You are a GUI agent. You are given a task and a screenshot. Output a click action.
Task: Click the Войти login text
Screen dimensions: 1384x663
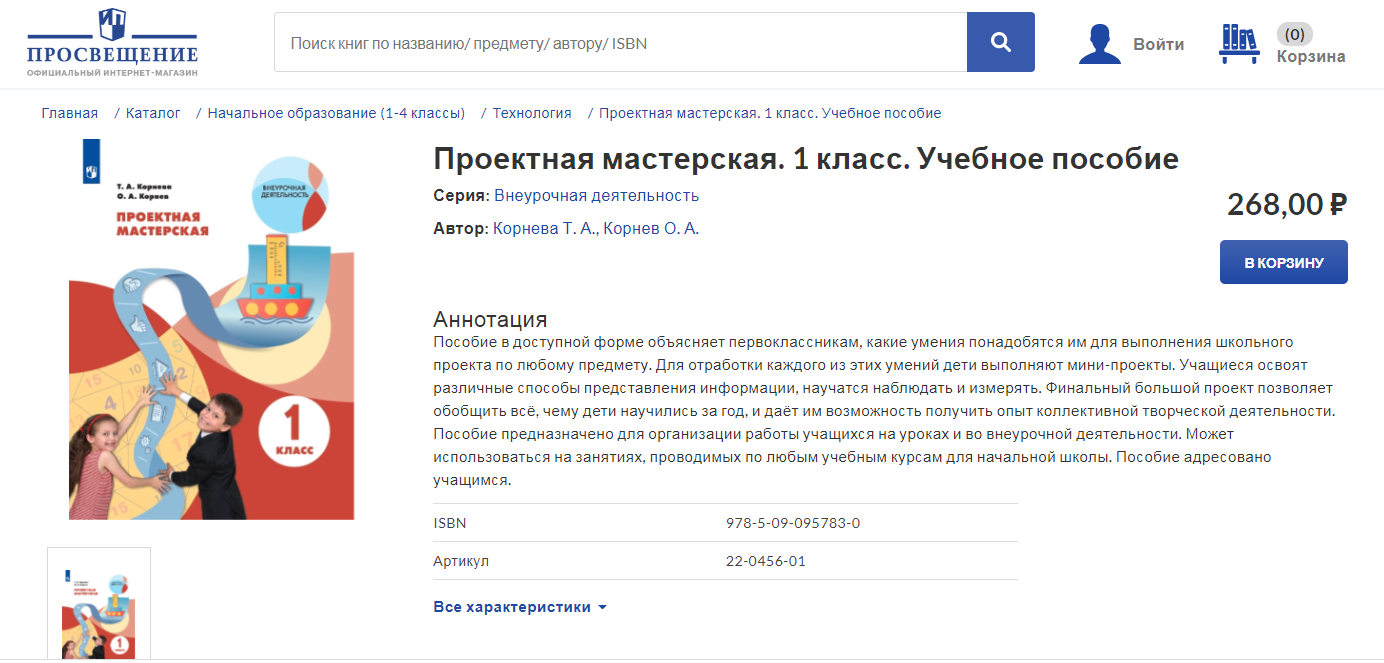1158,44
